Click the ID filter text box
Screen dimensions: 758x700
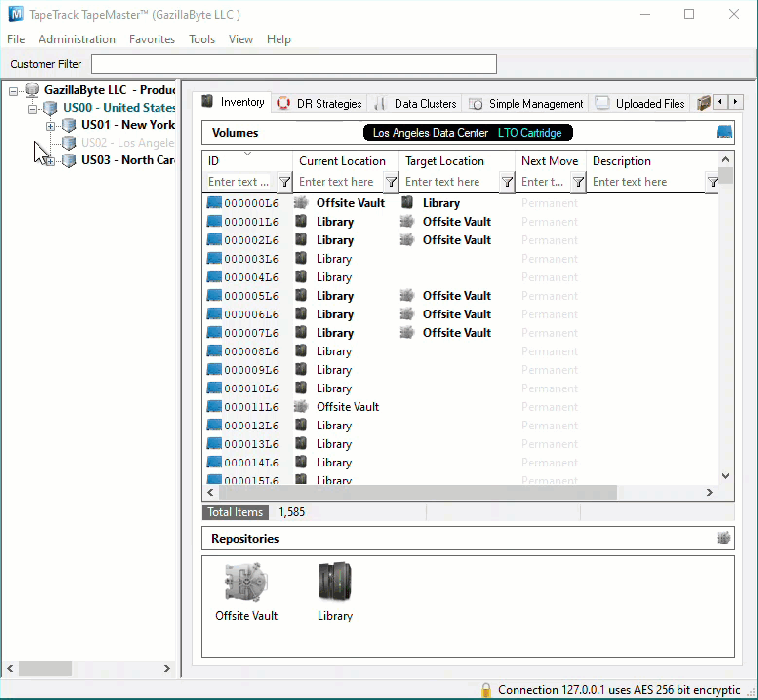click(241, 182)
